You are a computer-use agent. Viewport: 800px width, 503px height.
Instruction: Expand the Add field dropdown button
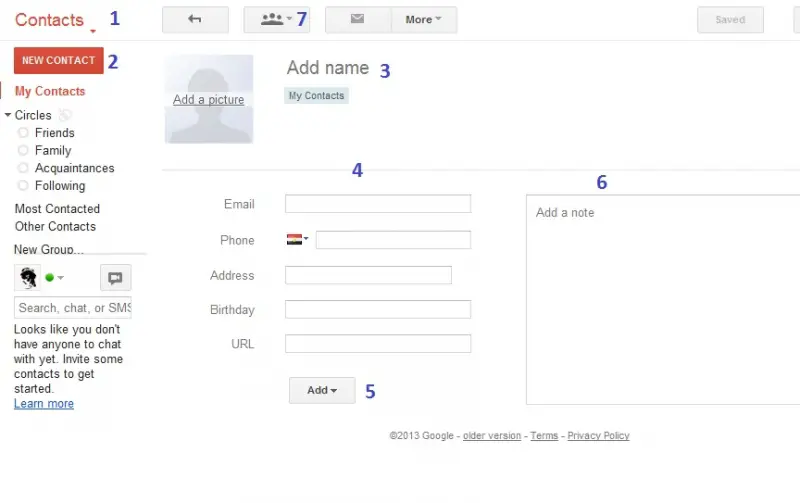(x=322, y=390)
